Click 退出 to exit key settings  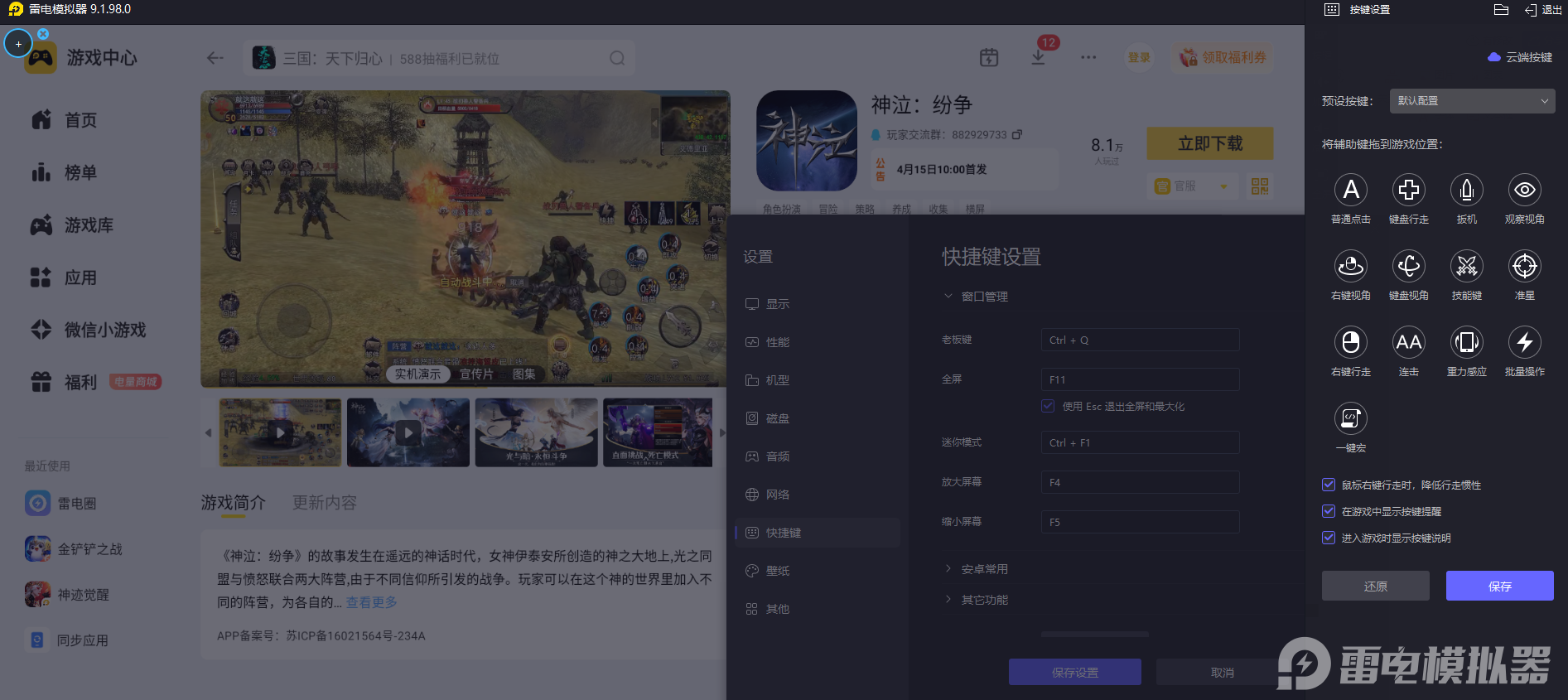(x=1543, y=10)
